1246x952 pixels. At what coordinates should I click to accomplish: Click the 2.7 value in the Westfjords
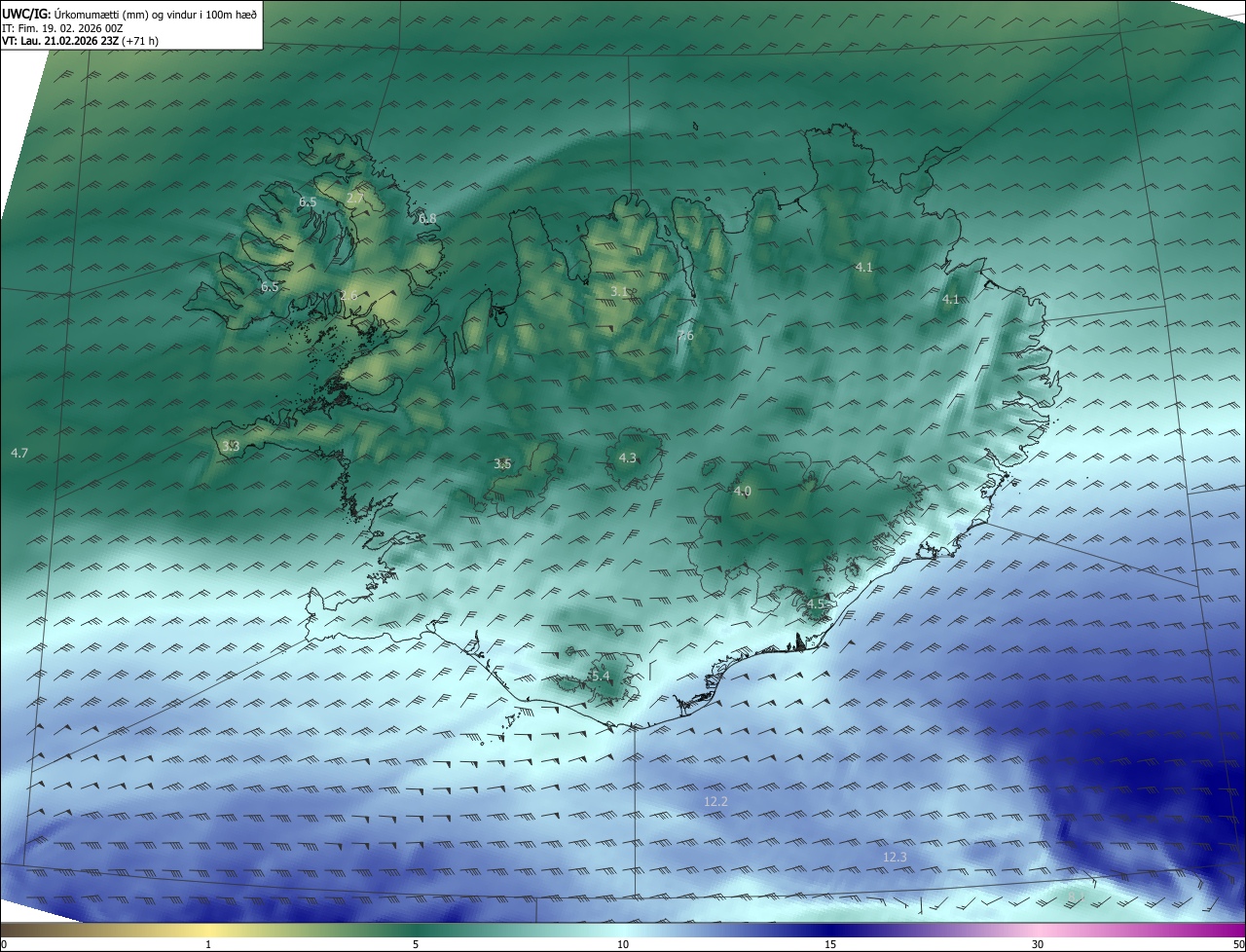pyautogui.click(x=355, y=199)
